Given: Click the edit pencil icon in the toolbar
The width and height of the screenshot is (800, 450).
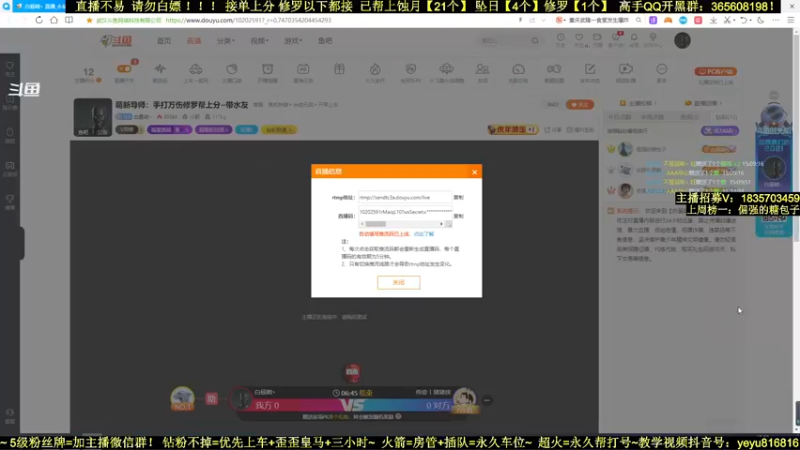Looking at the screenshot, I should click(590, 69).
